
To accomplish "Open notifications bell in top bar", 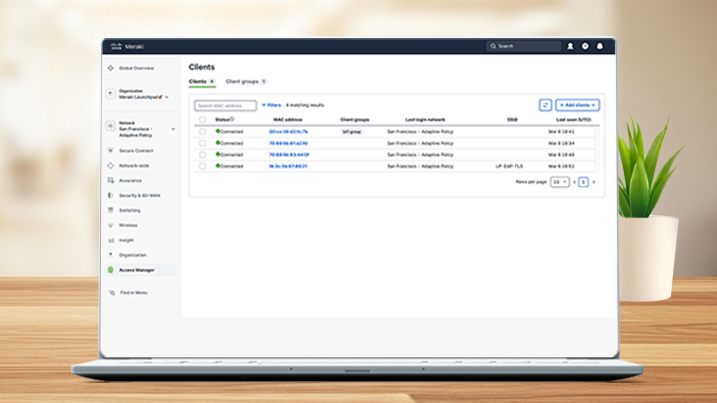I will click(x=600, y=46).
